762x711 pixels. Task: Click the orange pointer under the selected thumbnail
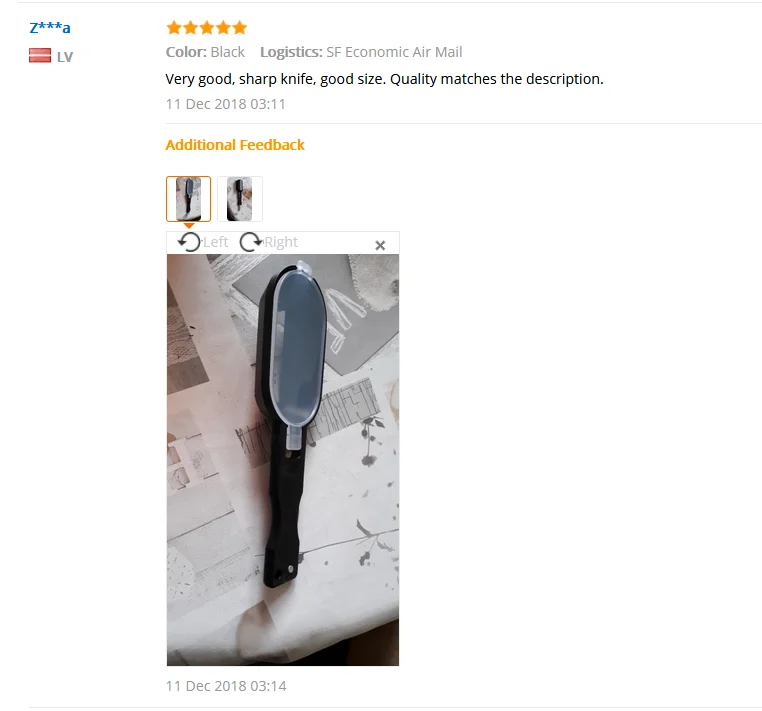(189, 225)
